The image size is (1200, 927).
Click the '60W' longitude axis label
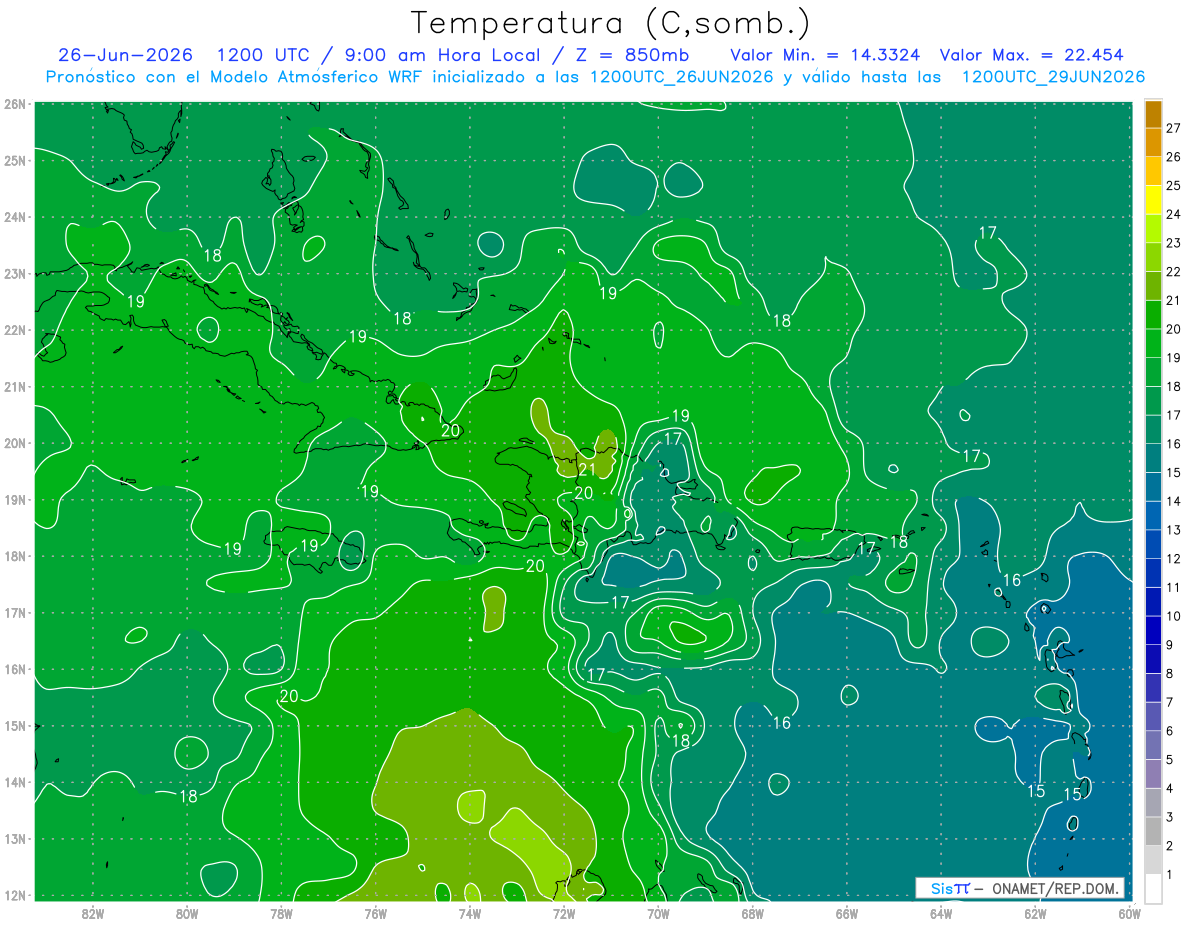pos(1129,913)
